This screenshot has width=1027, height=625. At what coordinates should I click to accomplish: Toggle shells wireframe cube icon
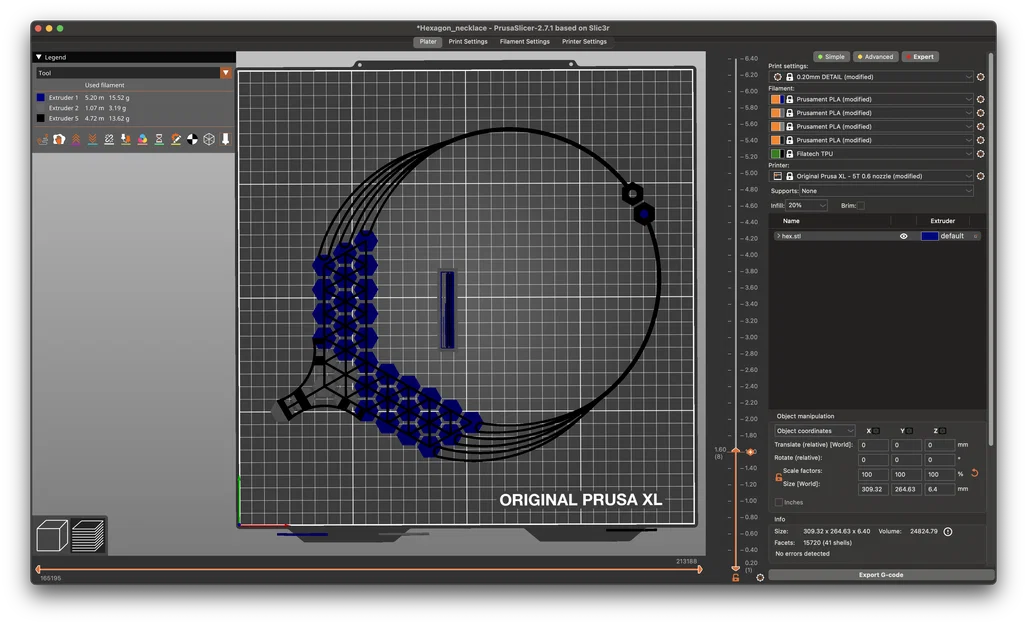point(209,140)
